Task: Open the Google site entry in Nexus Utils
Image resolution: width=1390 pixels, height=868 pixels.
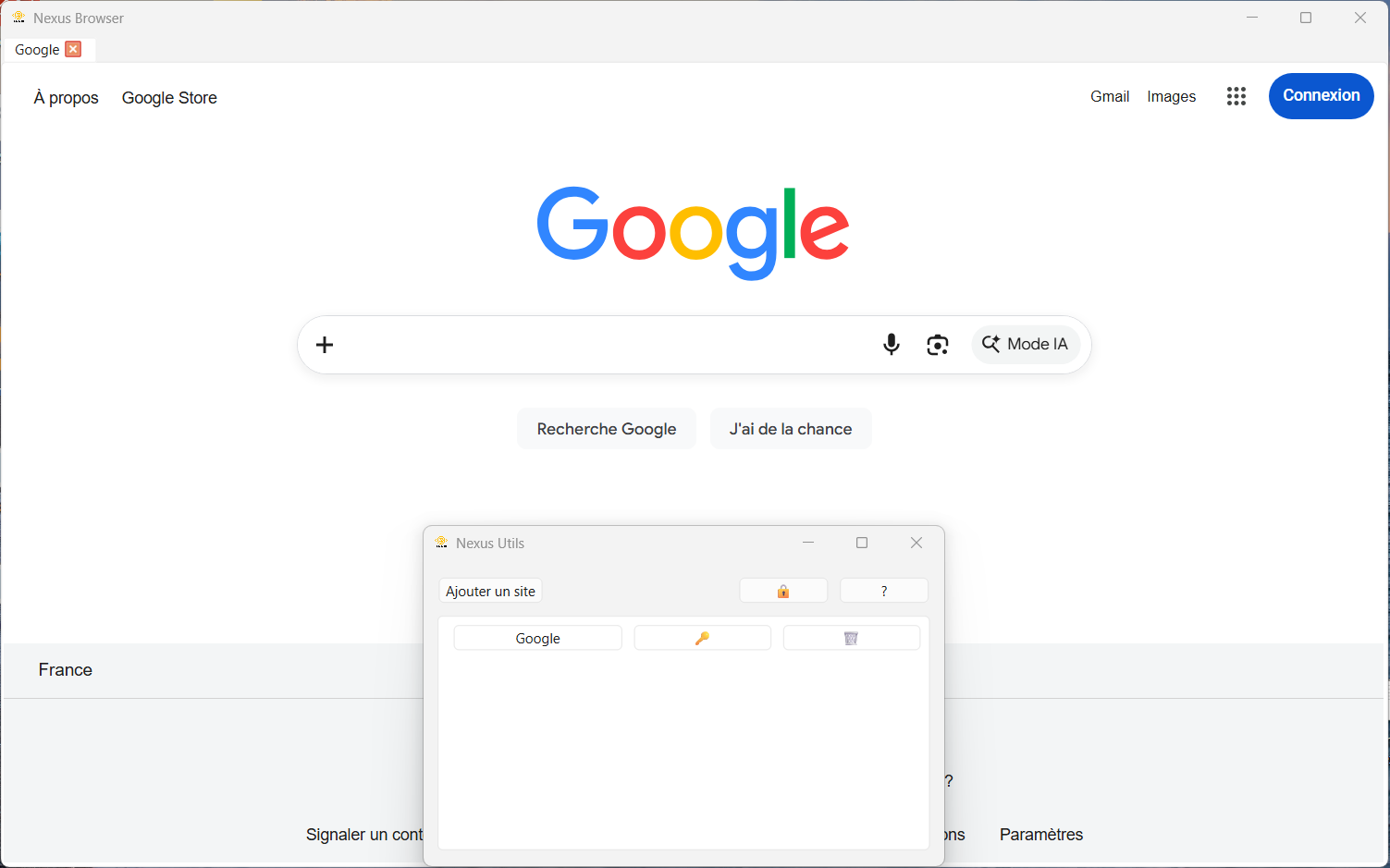Action: click(x=538, y=639)
